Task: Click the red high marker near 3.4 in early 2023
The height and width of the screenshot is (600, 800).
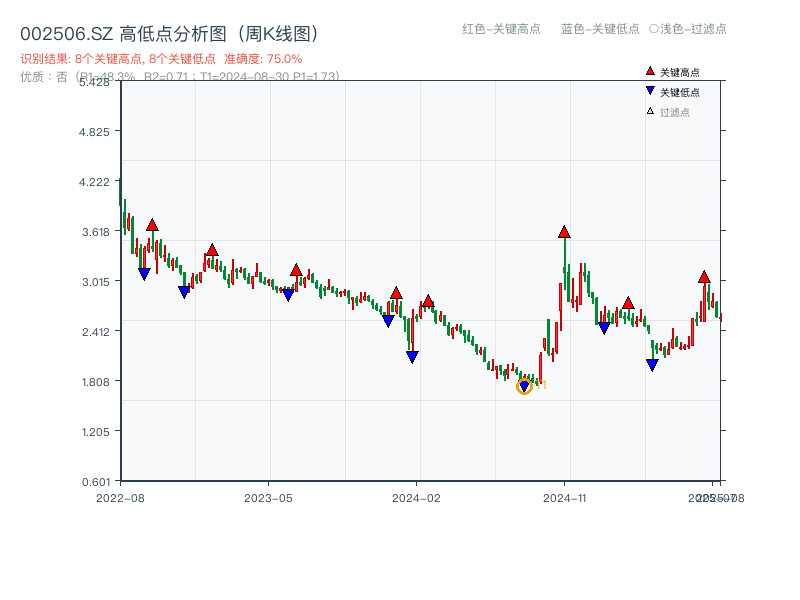Action: coord(212,250)
